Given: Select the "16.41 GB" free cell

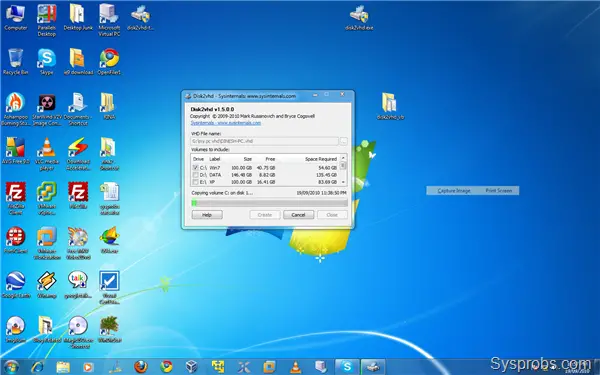Looking at the screenshot, I should coord(266,182).
